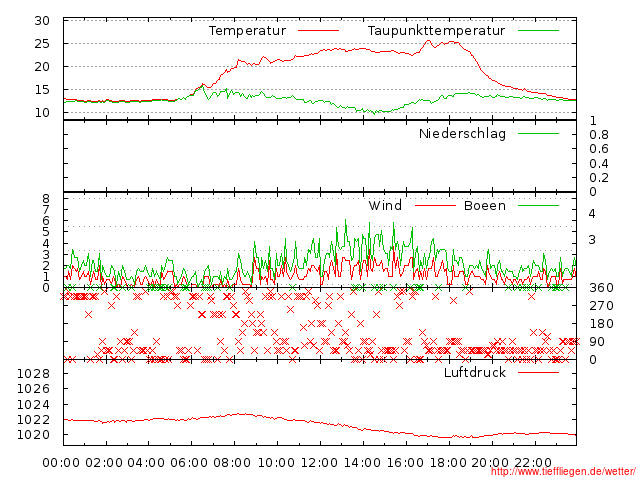This screenshot has height=480, width=640.
Task: Click the 3 Beaufort scale value
Action: coord(592,240)
